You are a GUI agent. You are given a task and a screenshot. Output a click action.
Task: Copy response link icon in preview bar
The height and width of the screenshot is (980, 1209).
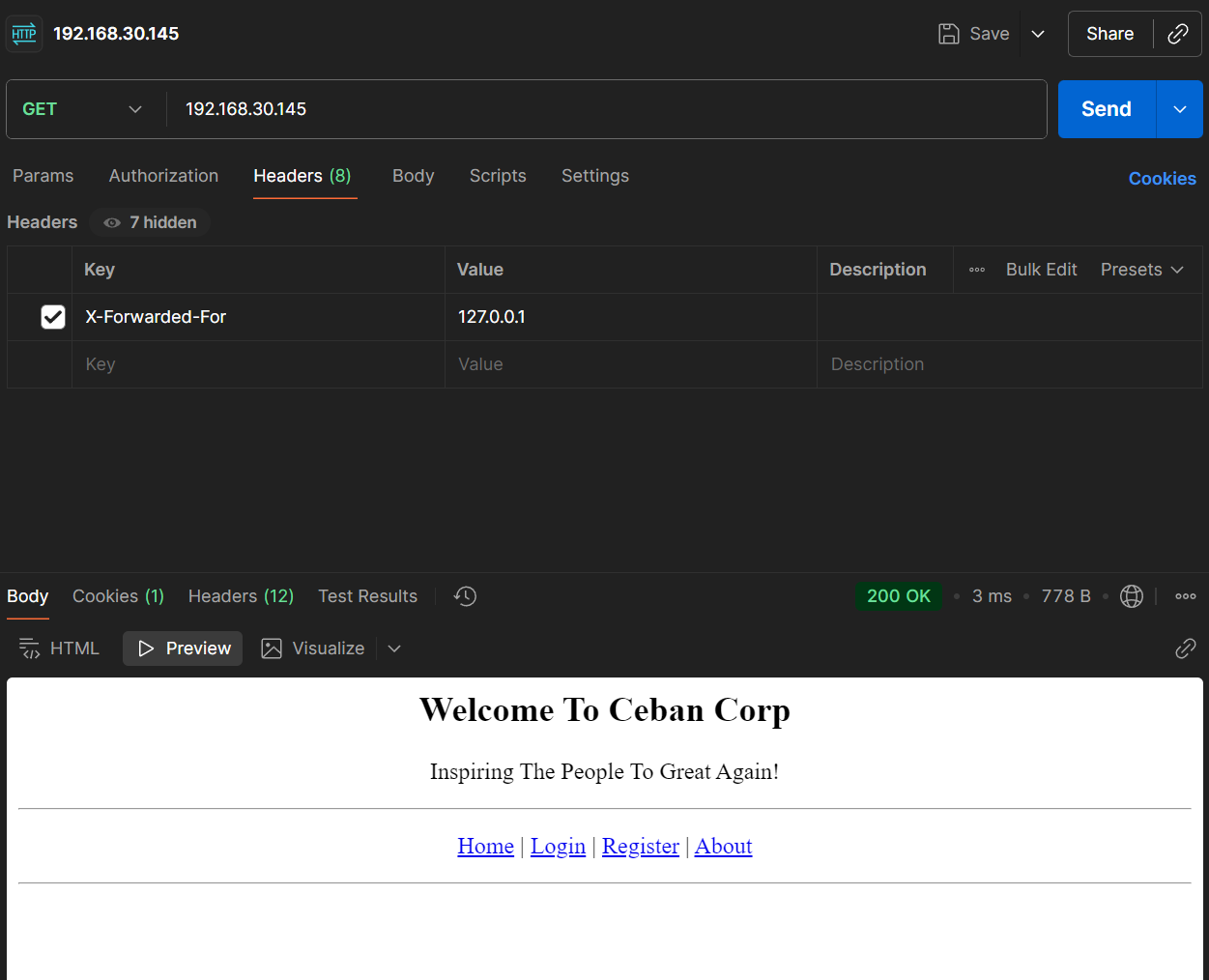pyautogui.click(x=1185, y=649)
